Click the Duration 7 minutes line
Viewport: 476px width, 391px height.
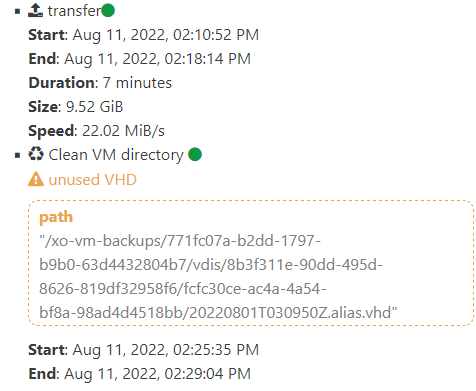point(100,83)
